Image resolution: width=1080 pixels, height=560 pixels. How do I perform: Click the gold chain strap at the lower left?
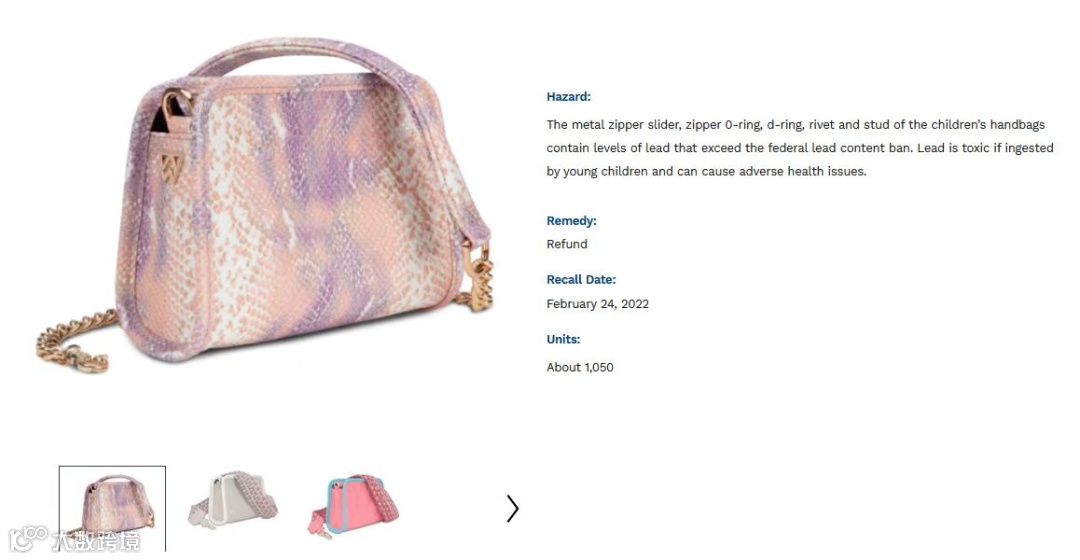point(76,342)
